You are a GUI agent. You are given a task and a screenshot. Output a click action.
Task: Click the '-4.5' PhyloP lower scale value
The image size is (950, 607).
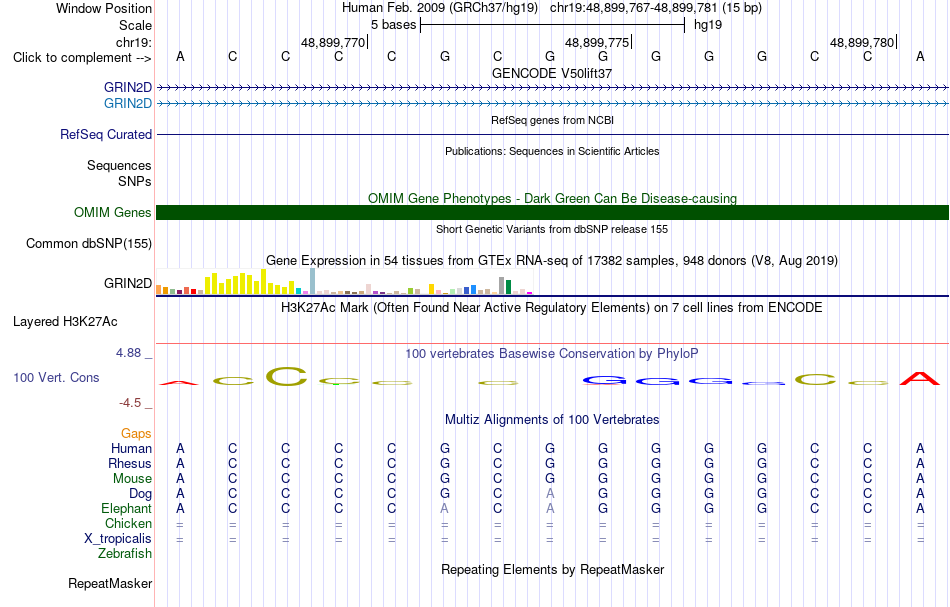point(129,403)
